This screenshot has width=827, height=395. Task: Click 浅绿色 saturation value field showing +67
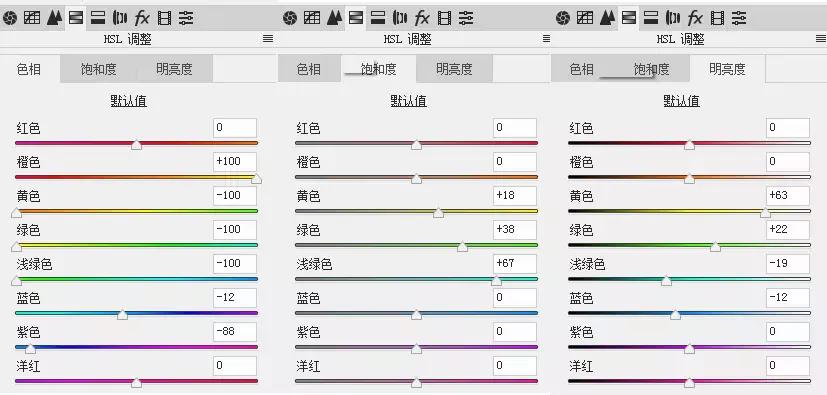tap(515, 264)
